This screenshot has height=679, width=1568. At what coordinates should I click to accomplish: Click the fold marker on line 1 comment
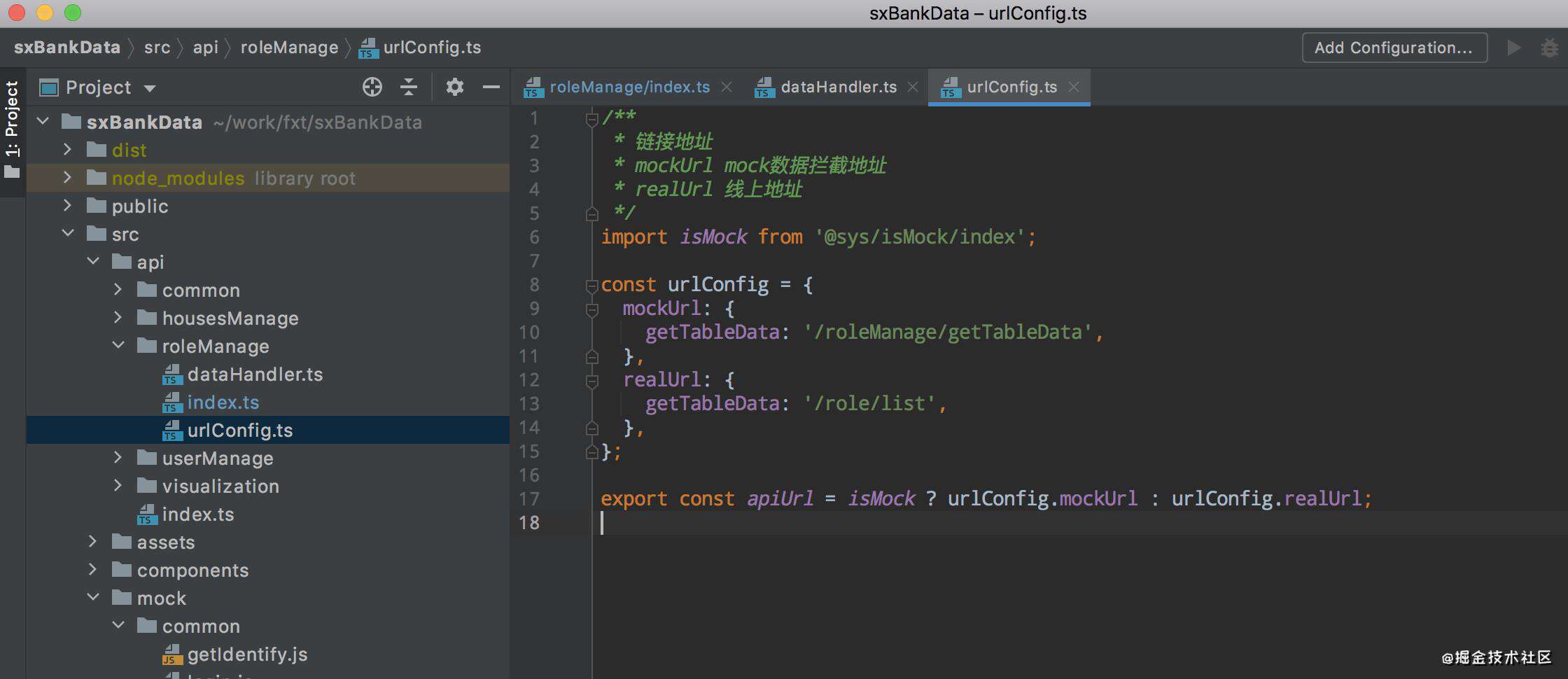pyautogui.click(x=592, y=119)
